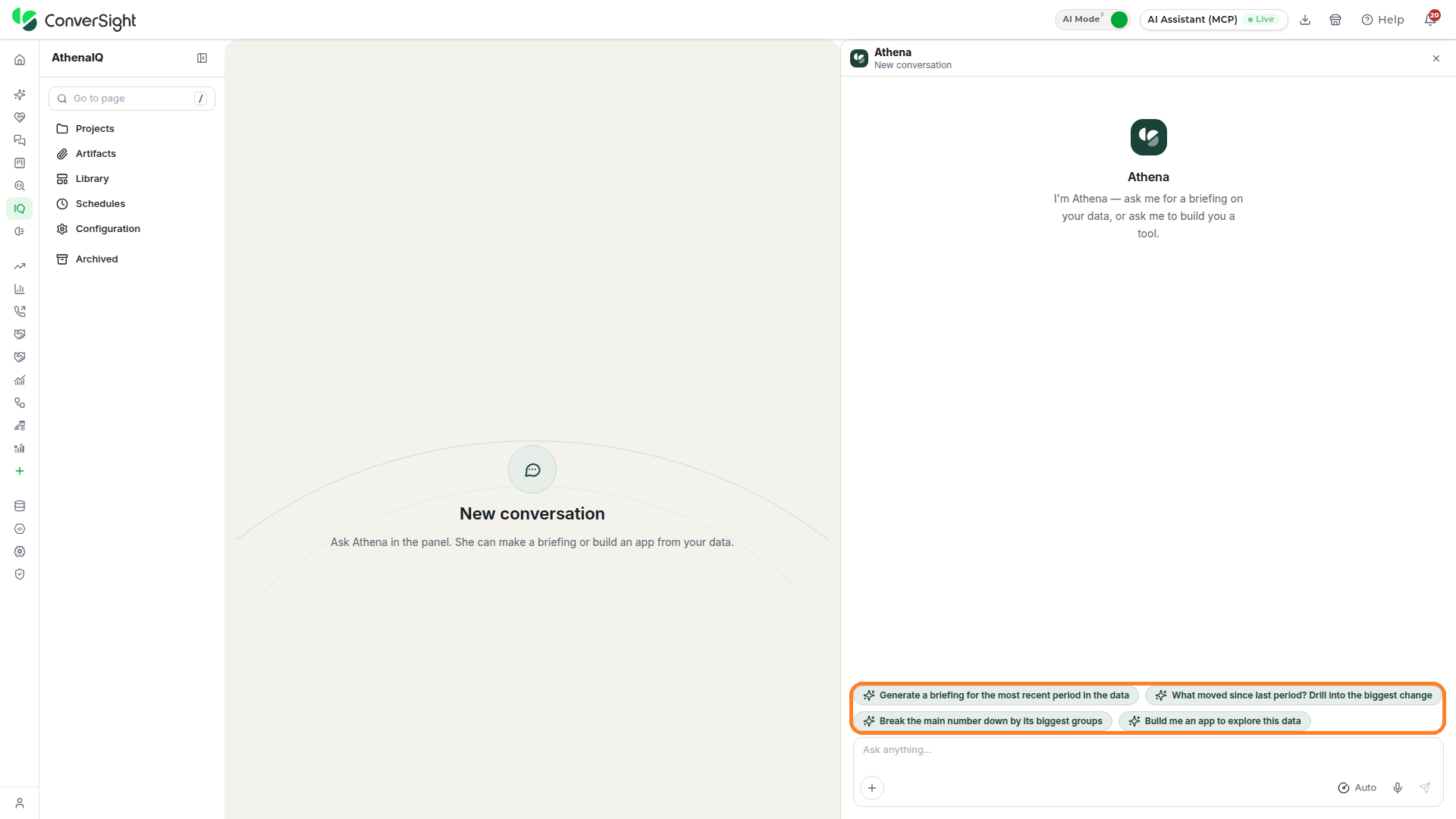The height and width of the screenshot is (819, 1456).
Task: Open the storefront marketplace icon in top bar
Action: point(1335,20)
